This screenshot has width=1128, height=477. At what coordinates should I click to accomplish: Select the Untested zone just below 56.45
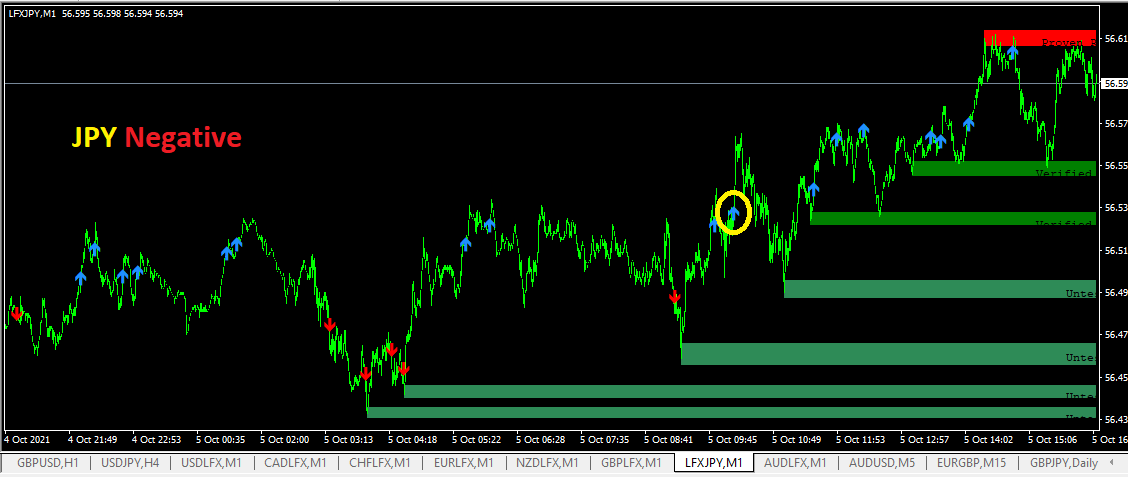[x=750, y=391]
